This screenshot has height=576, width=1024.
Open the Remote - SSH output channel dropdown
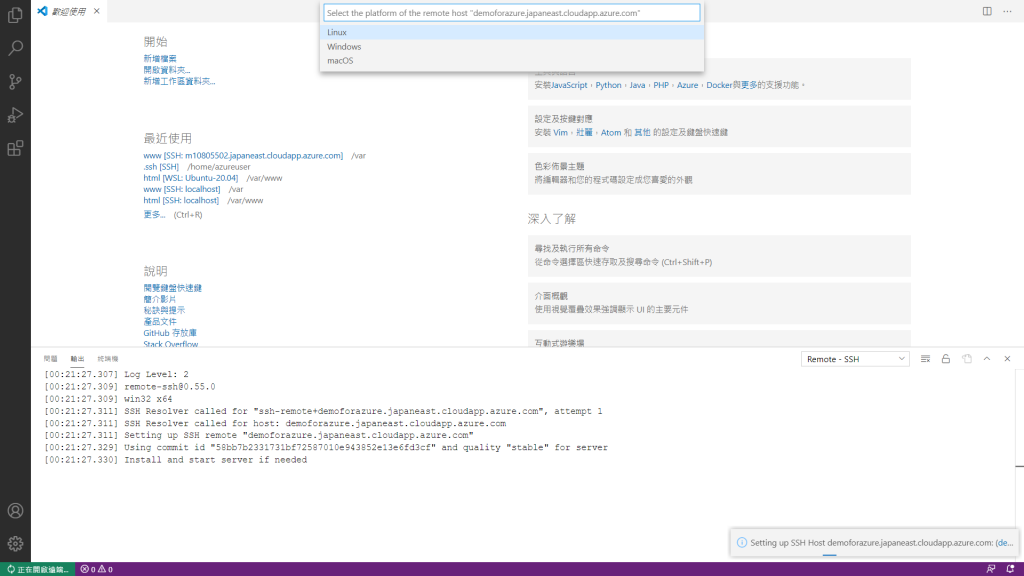tap(855, 359)
